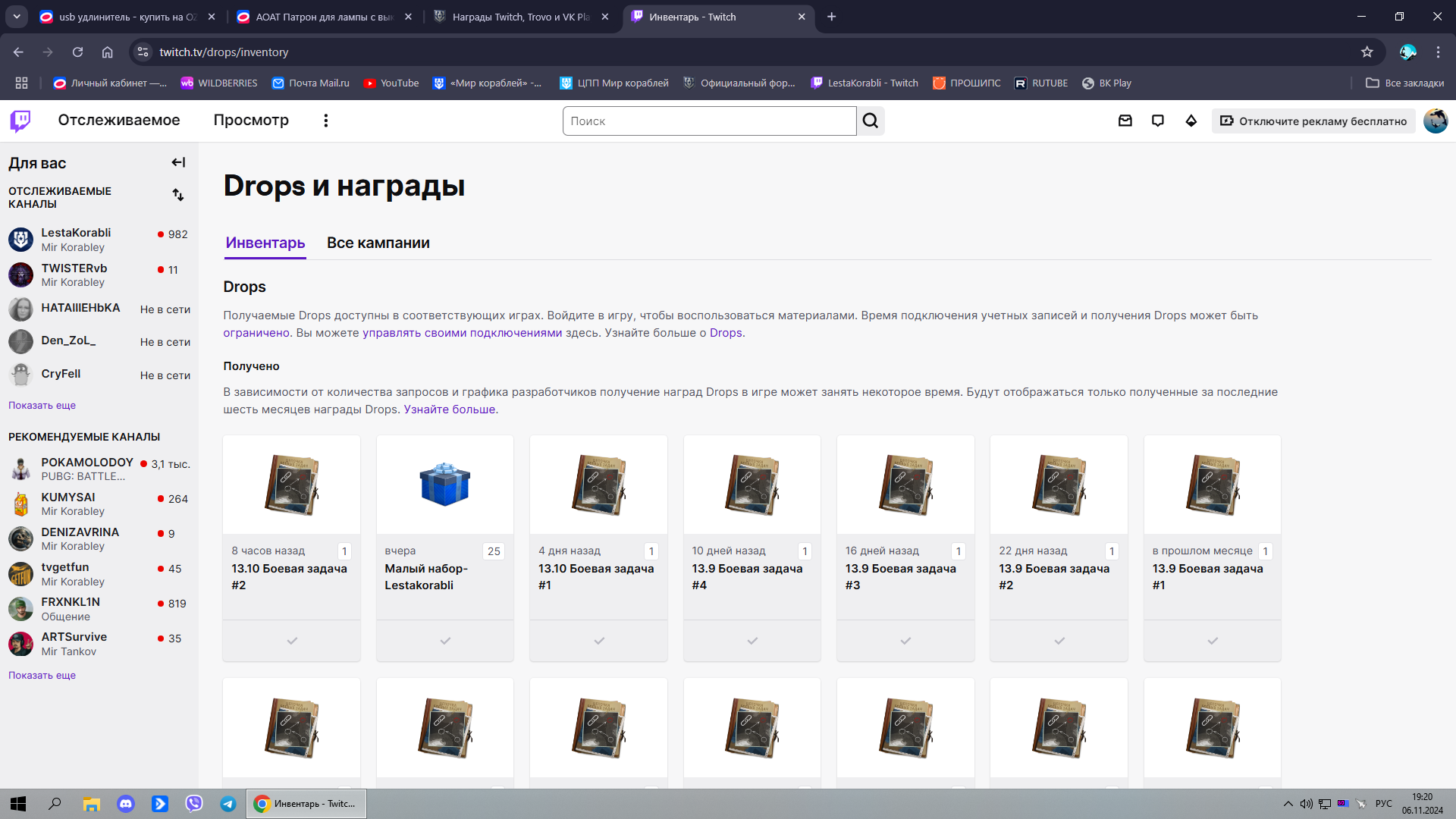Open the three-dot more menu in Twitch nav
This screenshot has width=1456, height=819.
pos(326,121)
